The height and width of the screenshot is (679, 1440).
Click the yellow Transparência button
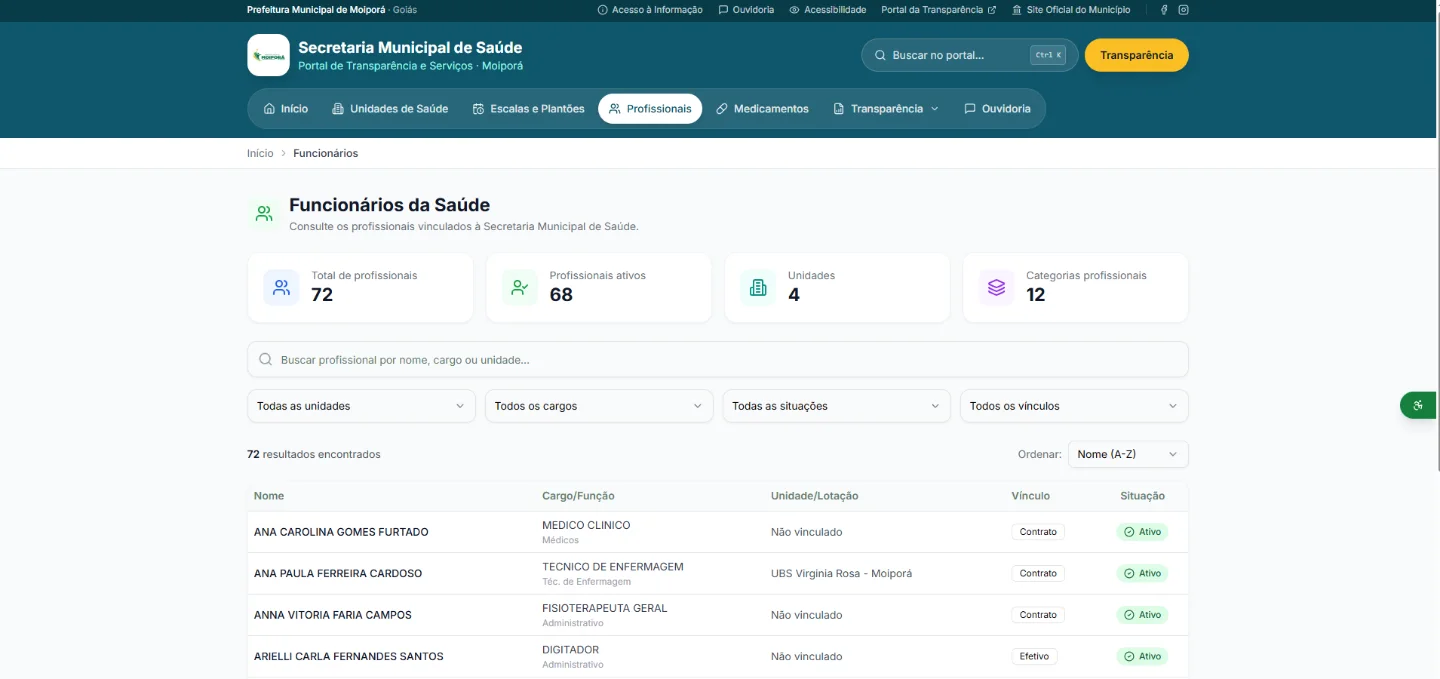pos(1137,55)
